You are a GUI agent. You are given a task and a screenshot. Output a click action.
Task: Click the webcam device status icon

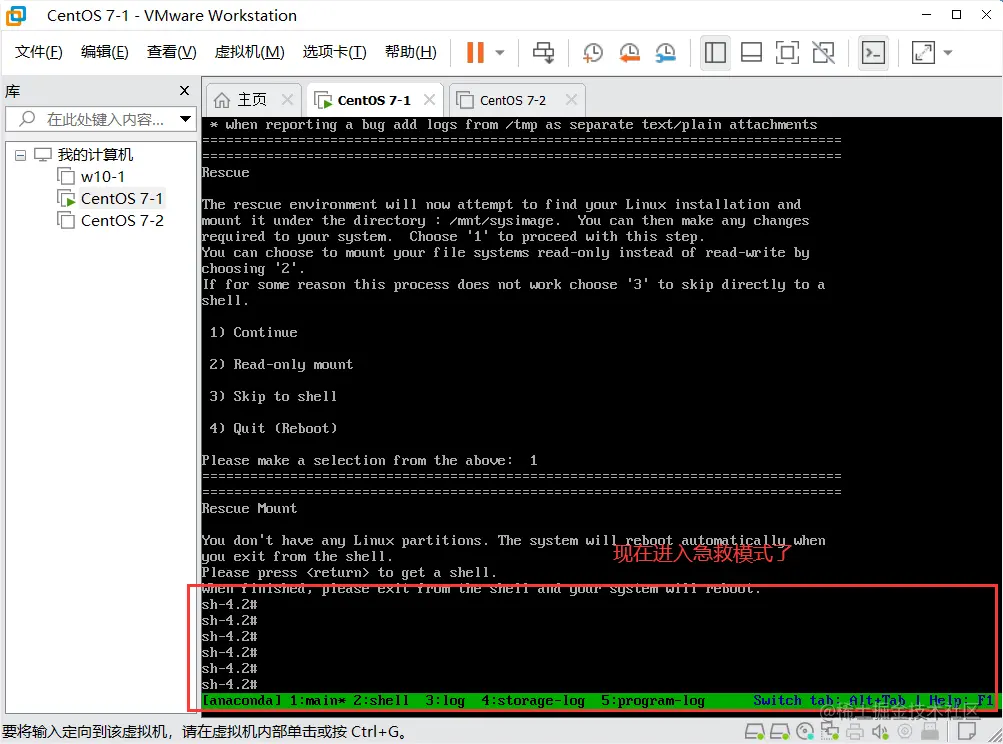coord(905,731)
